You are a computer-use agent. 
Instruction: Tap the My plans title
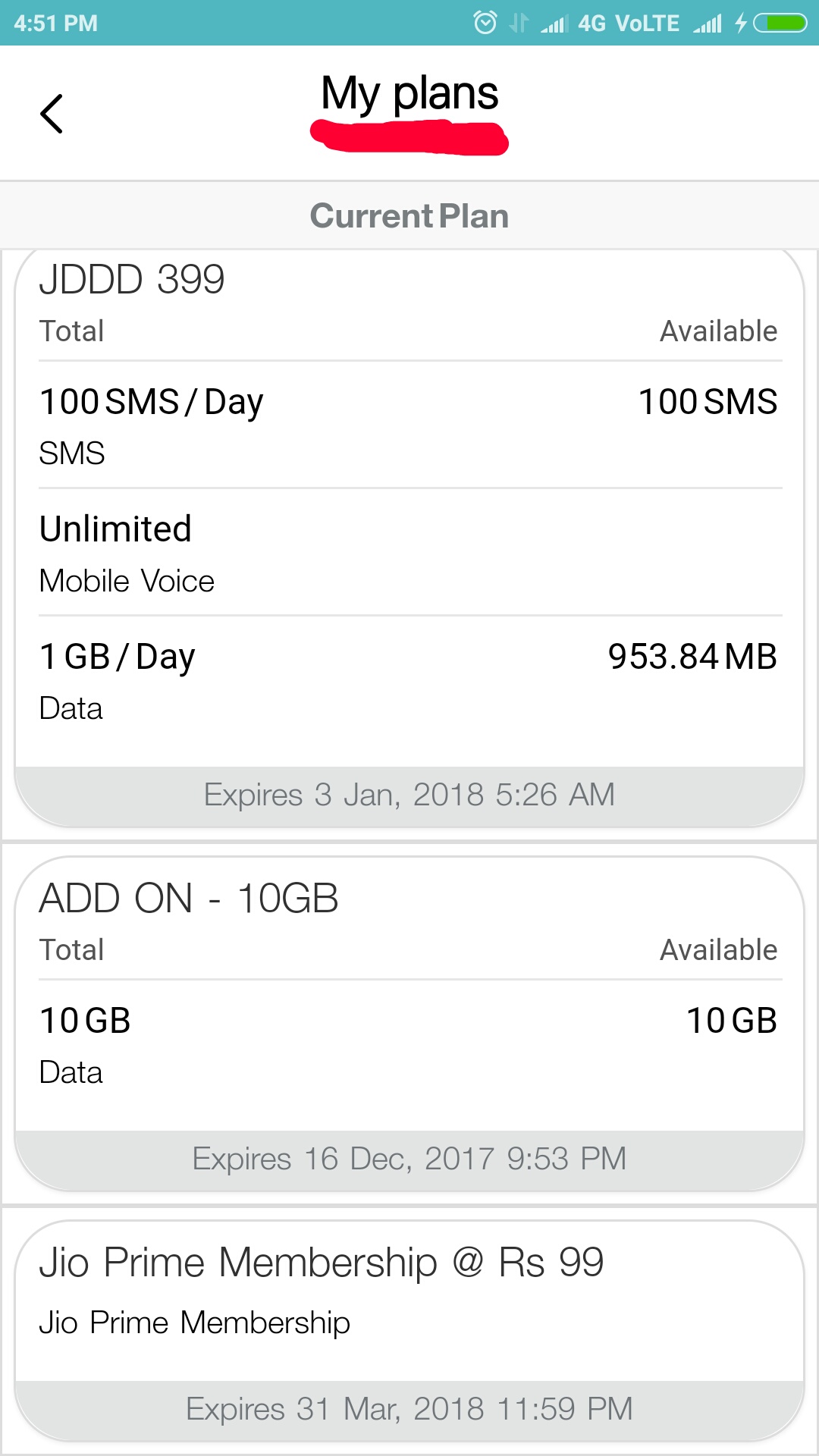[x=409, y=93]
